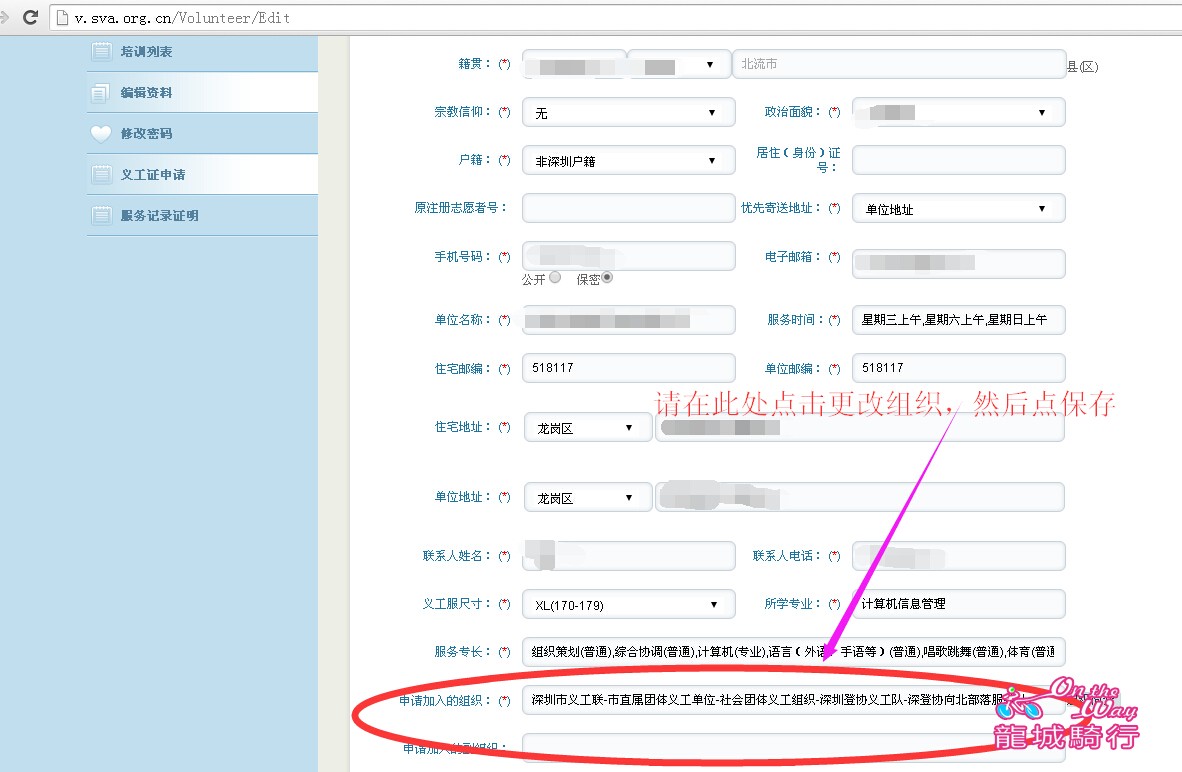Select the 公开 radio button for phone
The image size is (1182, 772).
tap(555, 278)
